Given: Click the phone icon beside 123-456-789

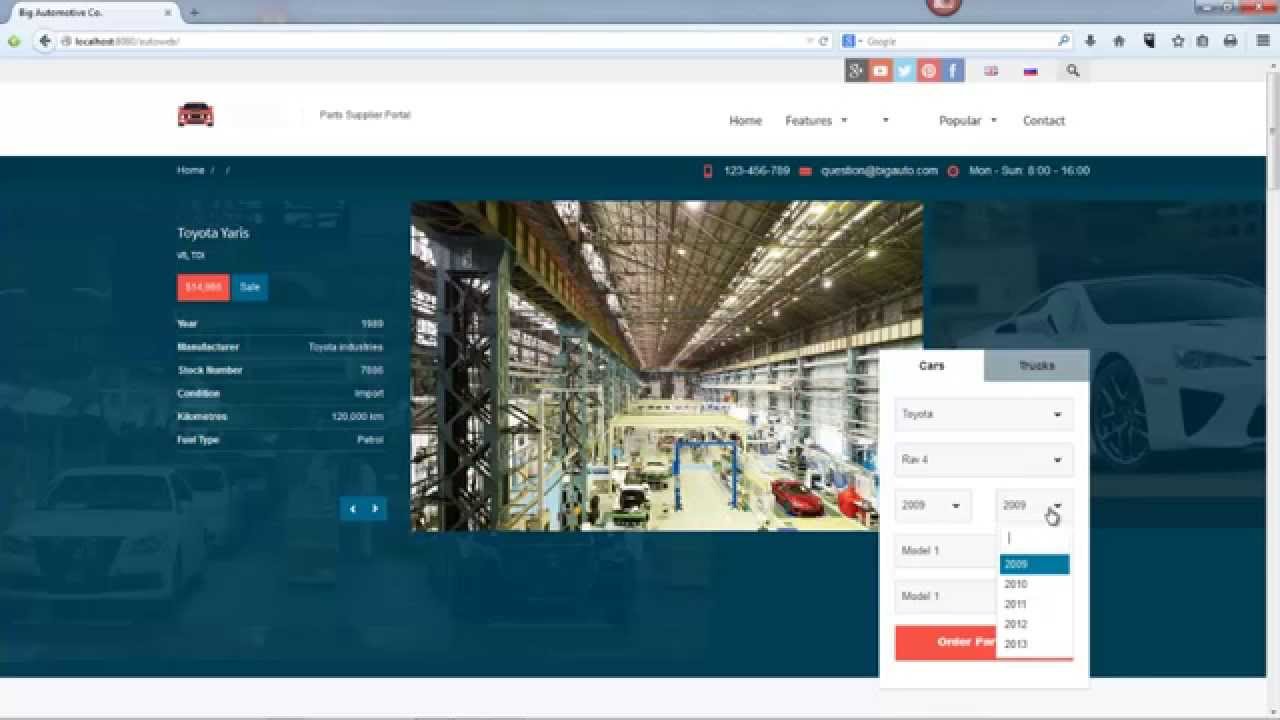Looking at the screenshot, I should point(708,171).
